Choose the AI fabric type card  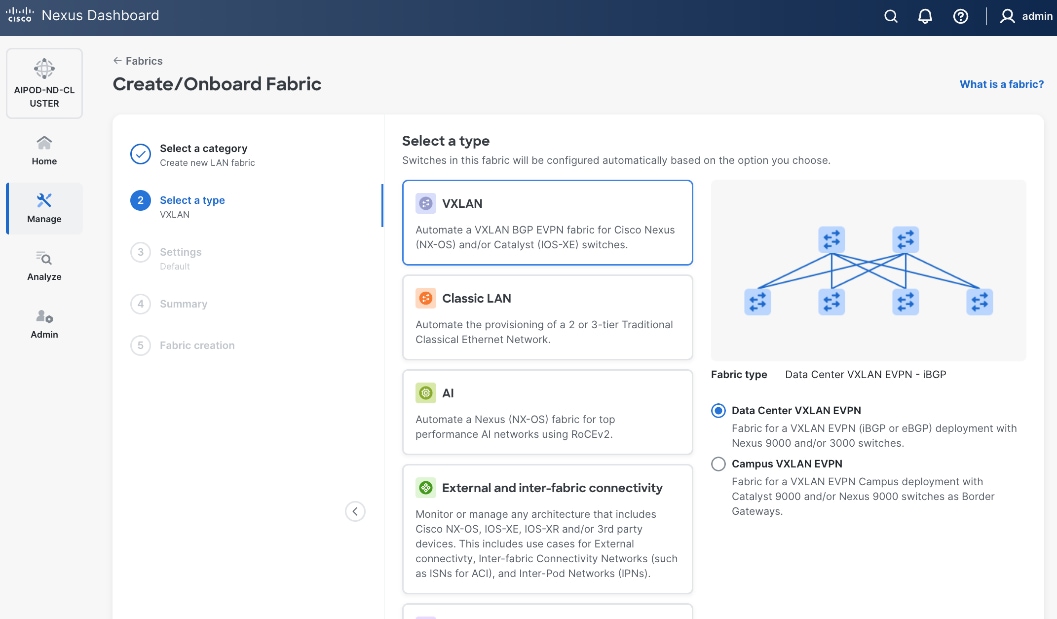click(547, 412)
